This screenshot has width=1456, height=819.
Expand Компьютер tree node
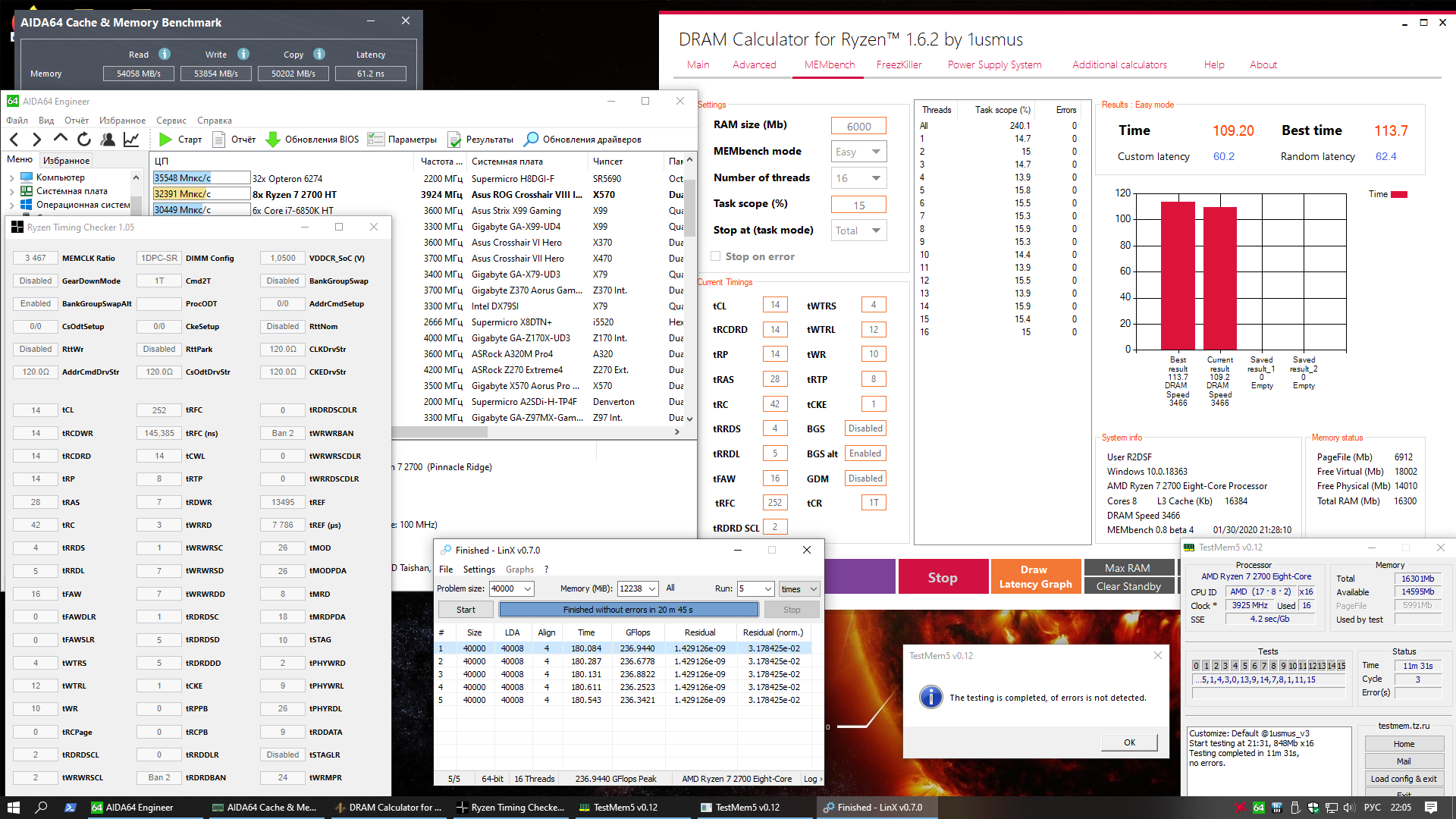click(x=12, y=178)
